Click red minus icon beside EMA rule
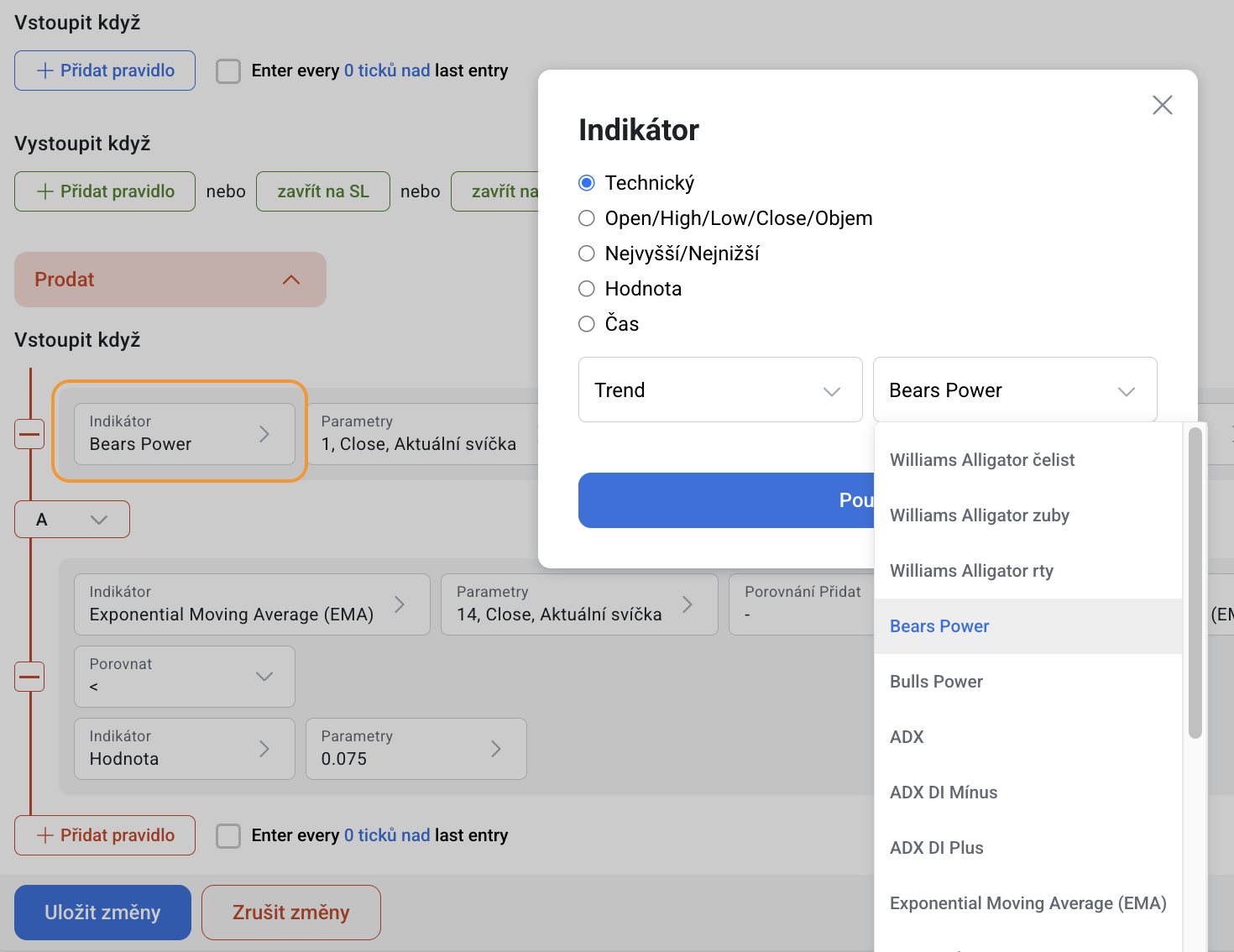The height and width of the screenshot is (952, 1234). pos(29,677)
